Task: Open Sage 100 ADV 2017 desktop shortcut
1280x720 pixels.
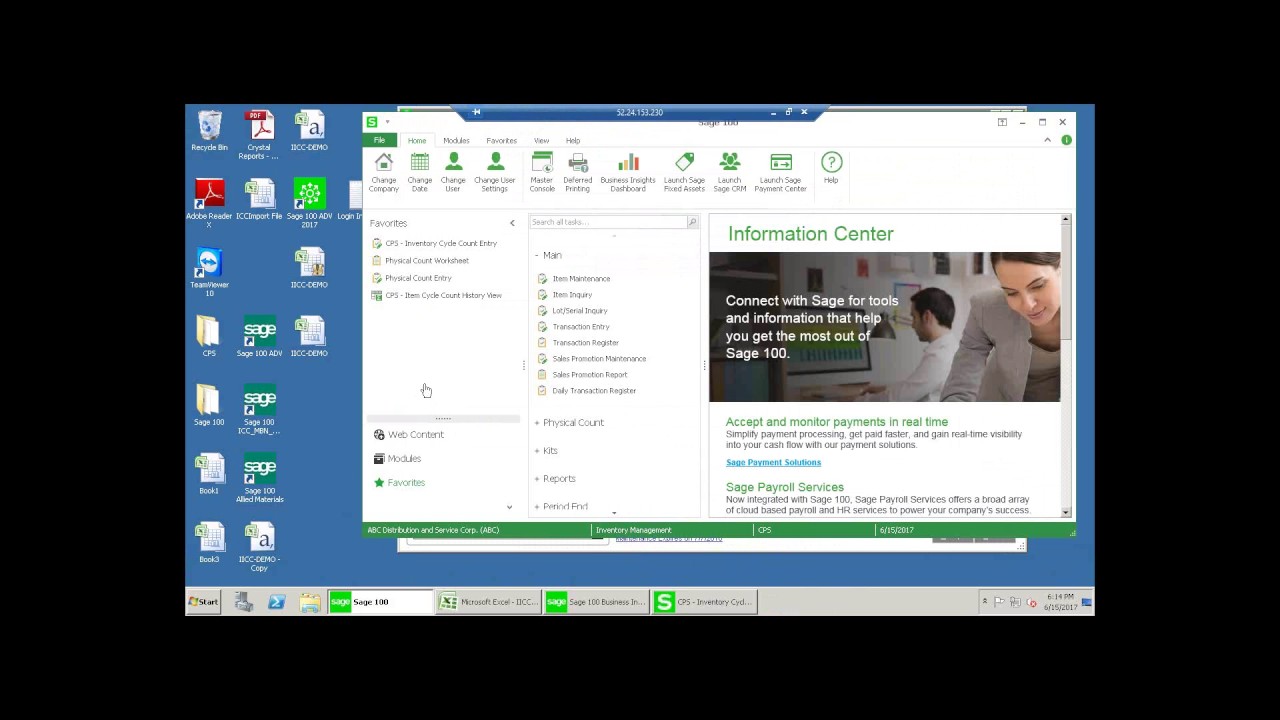Action: pyautogui.click(x=309, y=204)
